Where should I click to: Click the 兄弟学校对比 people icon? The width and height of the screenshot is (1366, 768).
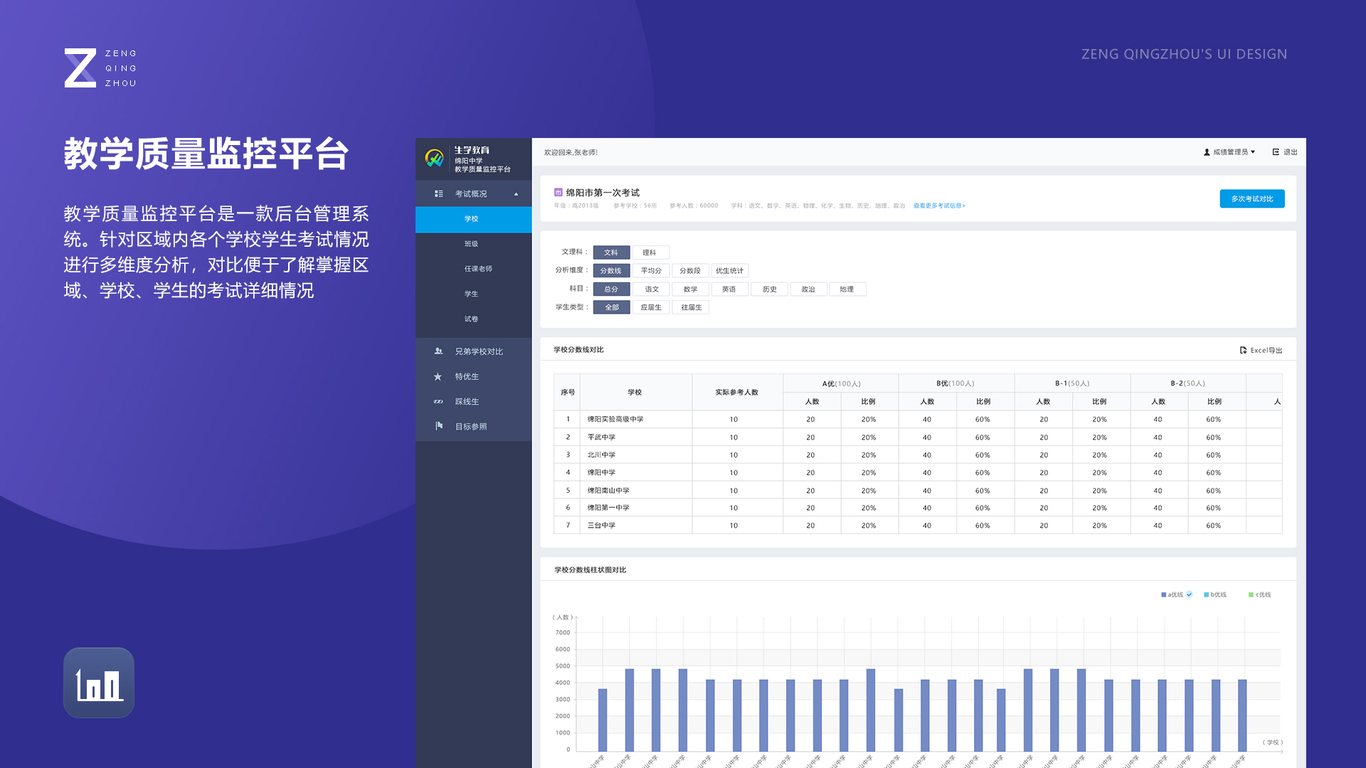pos(438,352)
